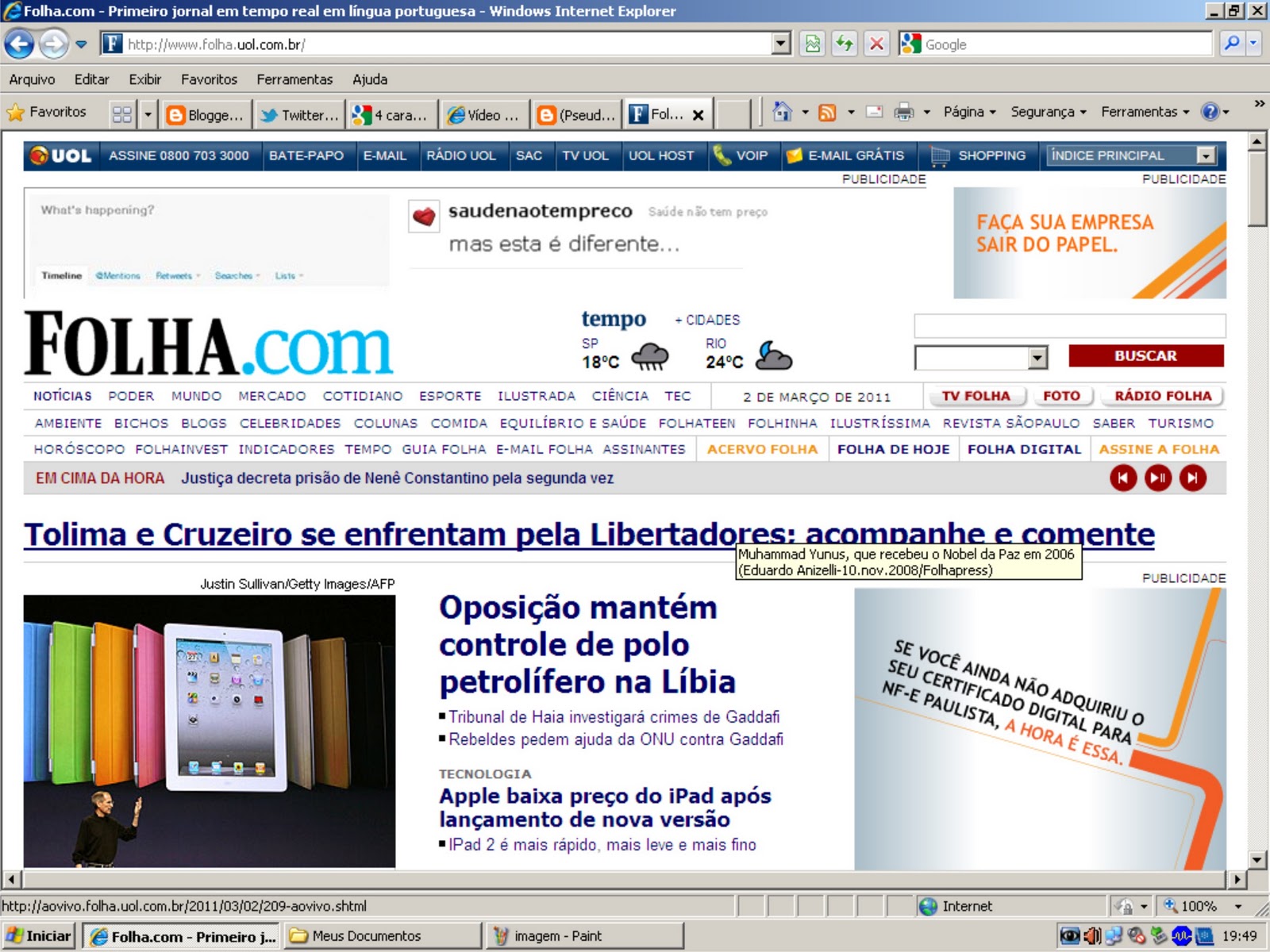Click the Refresh page icon
This screenshot has height=952, width=1270.
pyautogui.click(x=845, y=44)
